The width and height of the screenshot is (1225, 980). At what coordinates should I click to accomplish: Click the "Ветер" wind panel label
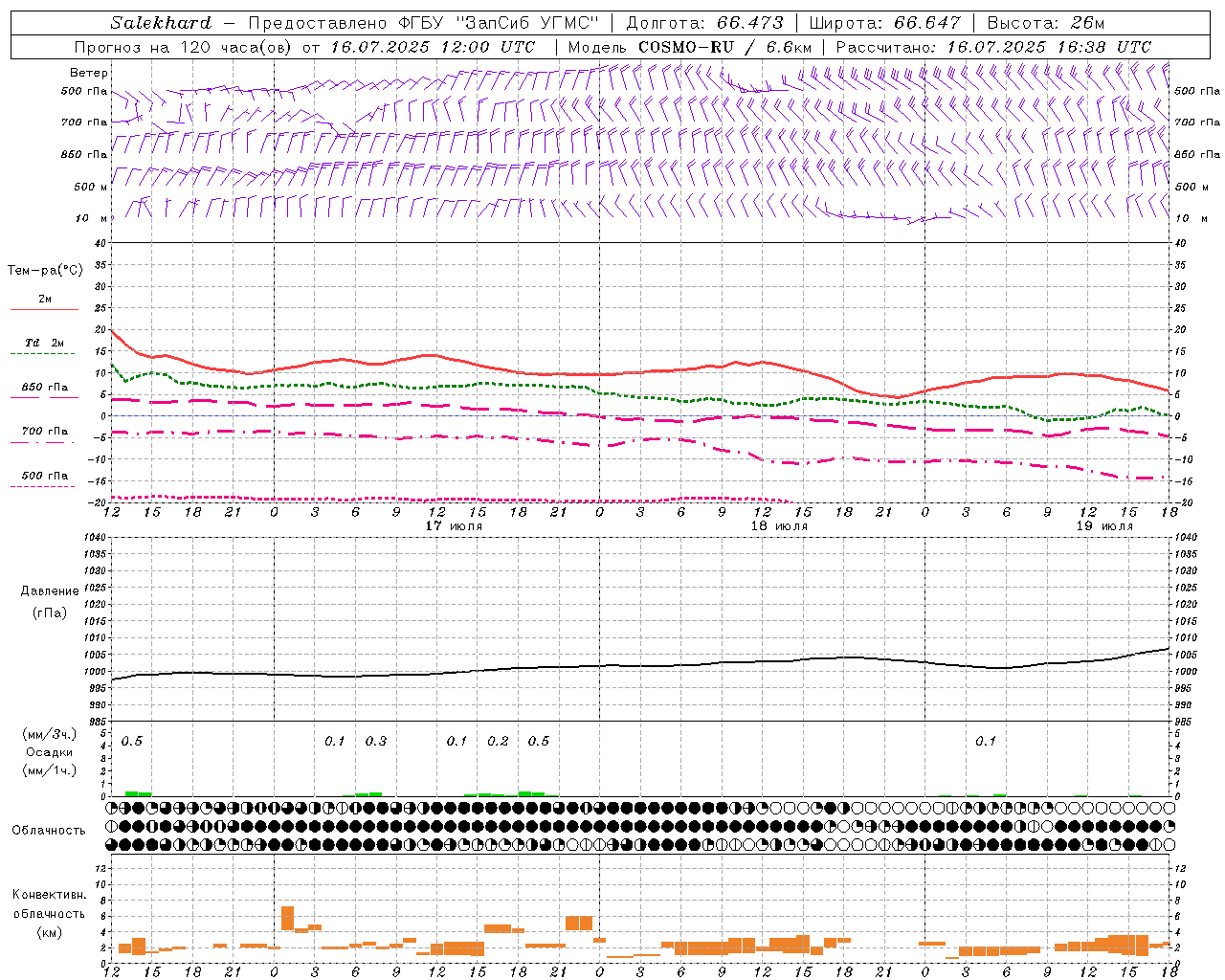click(88, 73)
